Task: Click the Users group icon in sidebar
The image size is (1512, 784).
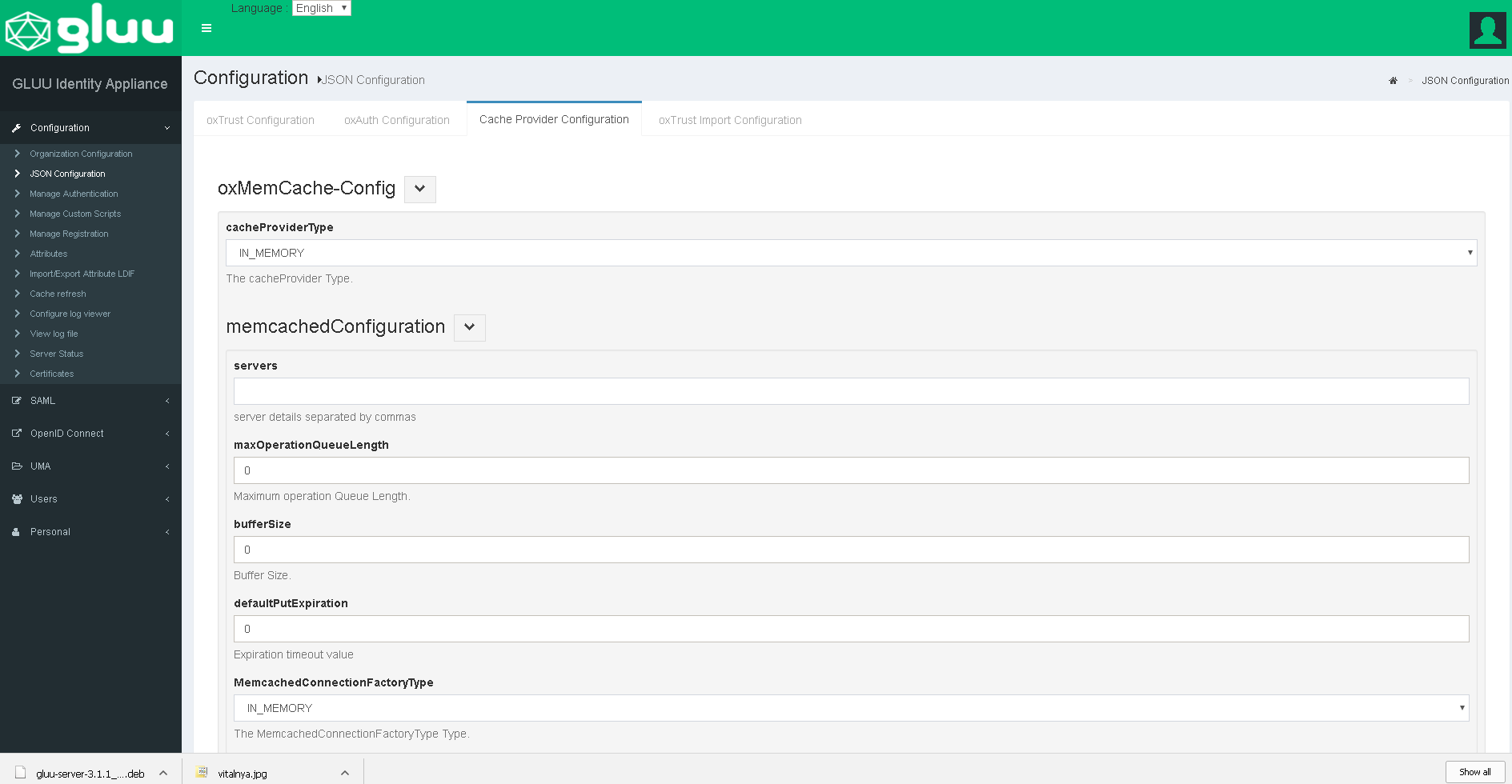Action: [17, 499]
